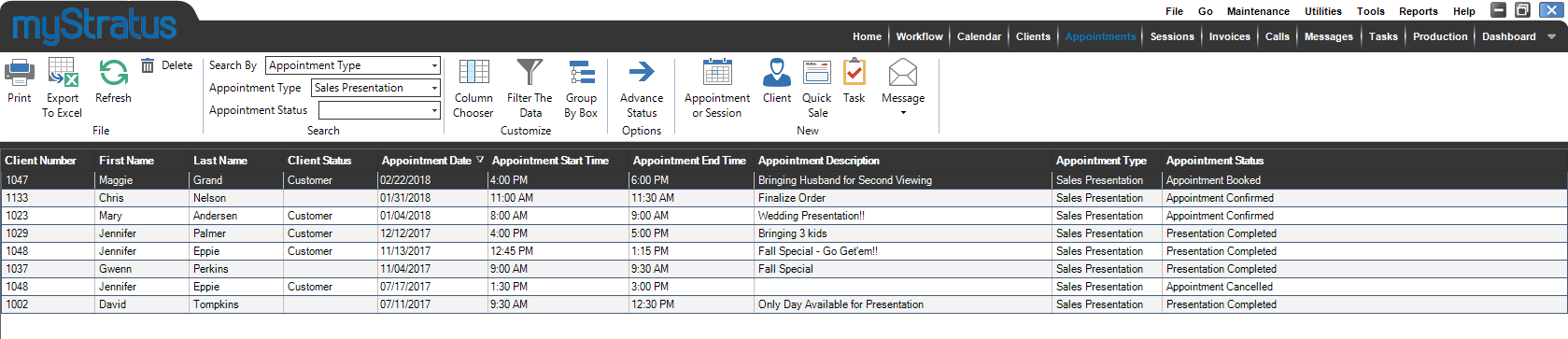Viewport: 1568px width, 339px height.
Task: Add a new Client
Action: point(777,73)
